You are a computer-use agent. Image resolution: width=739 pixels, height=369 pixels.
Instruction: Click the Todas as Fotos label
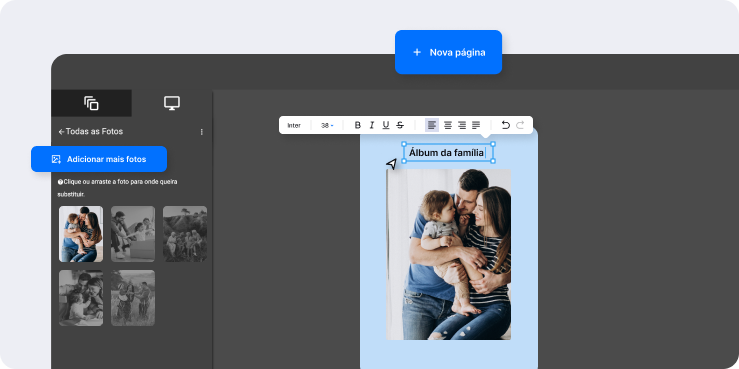click(x=94, y=132)
